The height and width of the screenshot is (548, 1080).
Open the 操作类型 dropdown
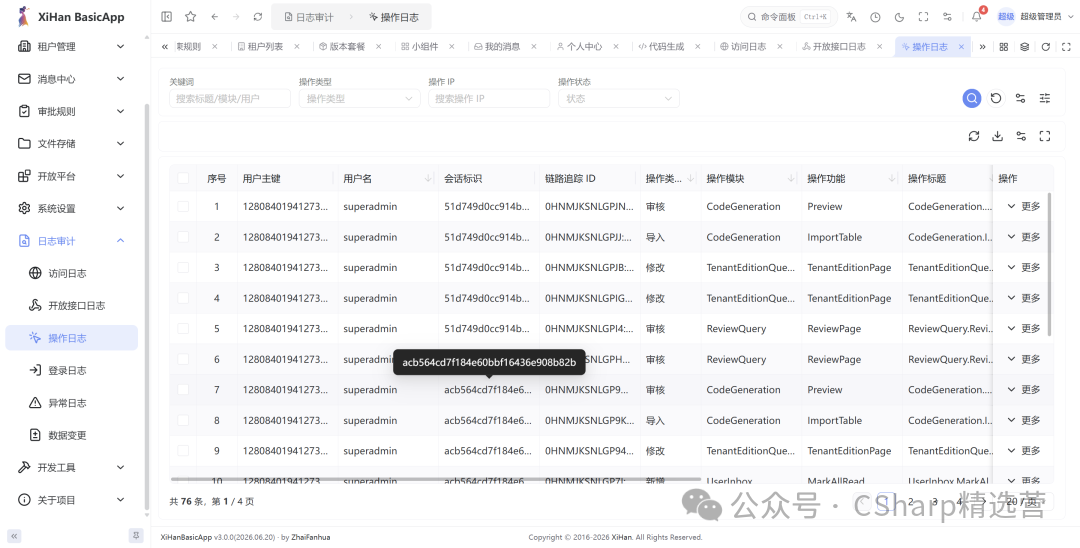(359, 98)
